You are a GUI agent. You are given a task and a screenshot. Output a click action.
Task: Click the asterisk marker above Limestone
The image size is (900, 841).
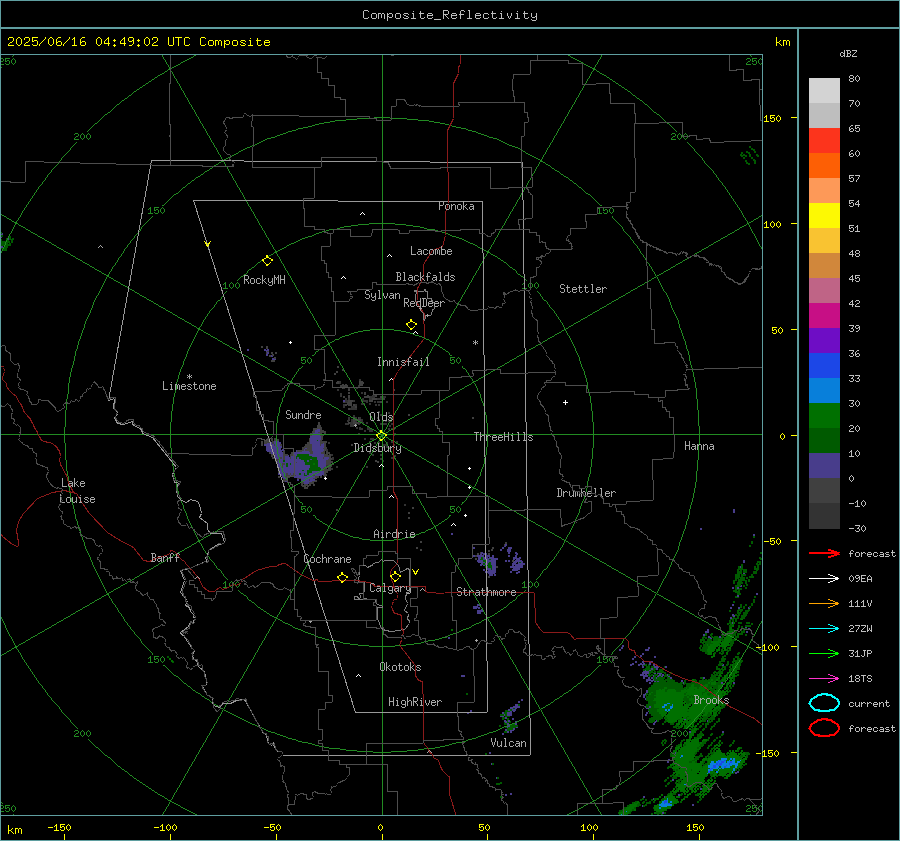(189, 377)
